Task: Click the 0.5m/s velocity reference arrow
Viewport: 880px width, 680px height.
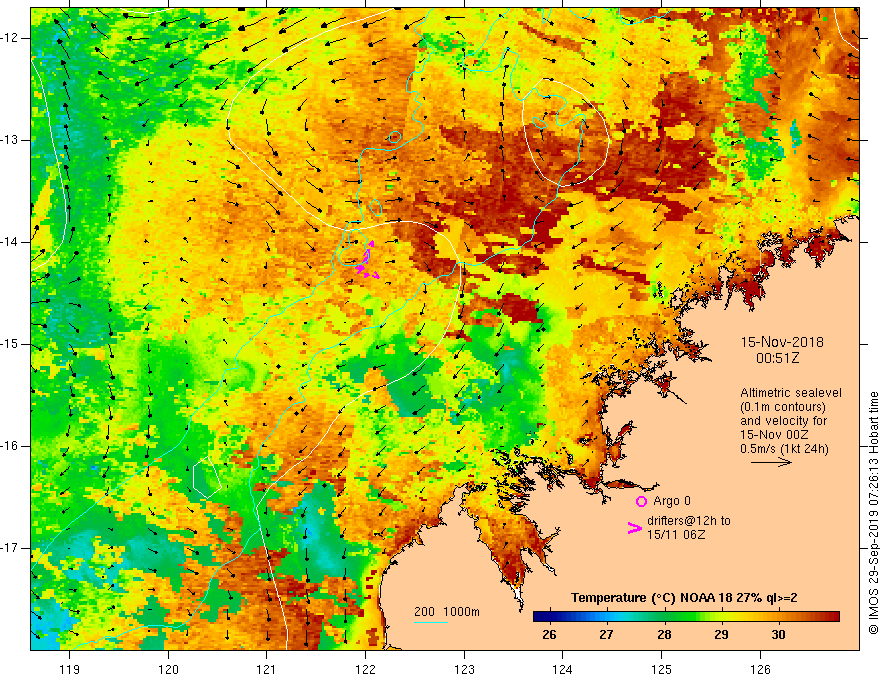Action: click(x=771, y=462)
